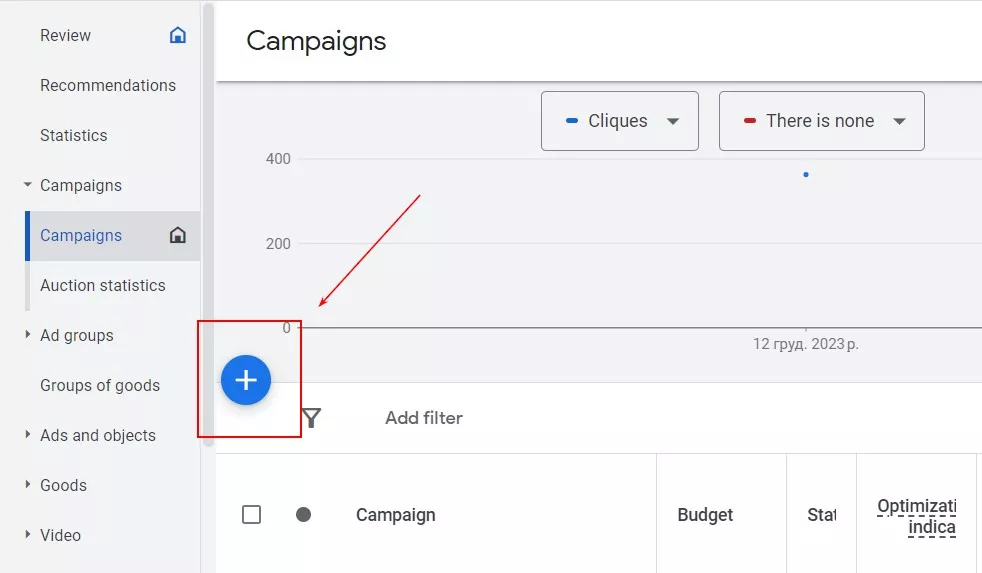Expand the Goods section
982x573 pixels.
(28, 485)
